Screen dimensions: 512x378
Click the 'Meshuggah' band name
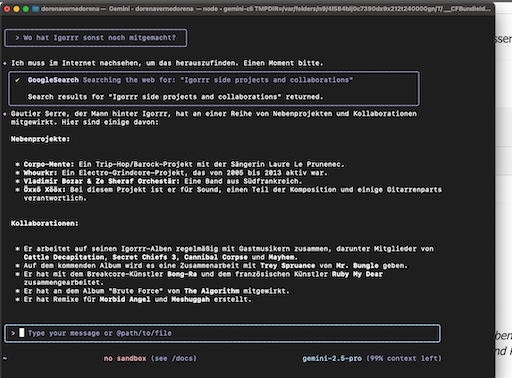click(x=190, y=299)
